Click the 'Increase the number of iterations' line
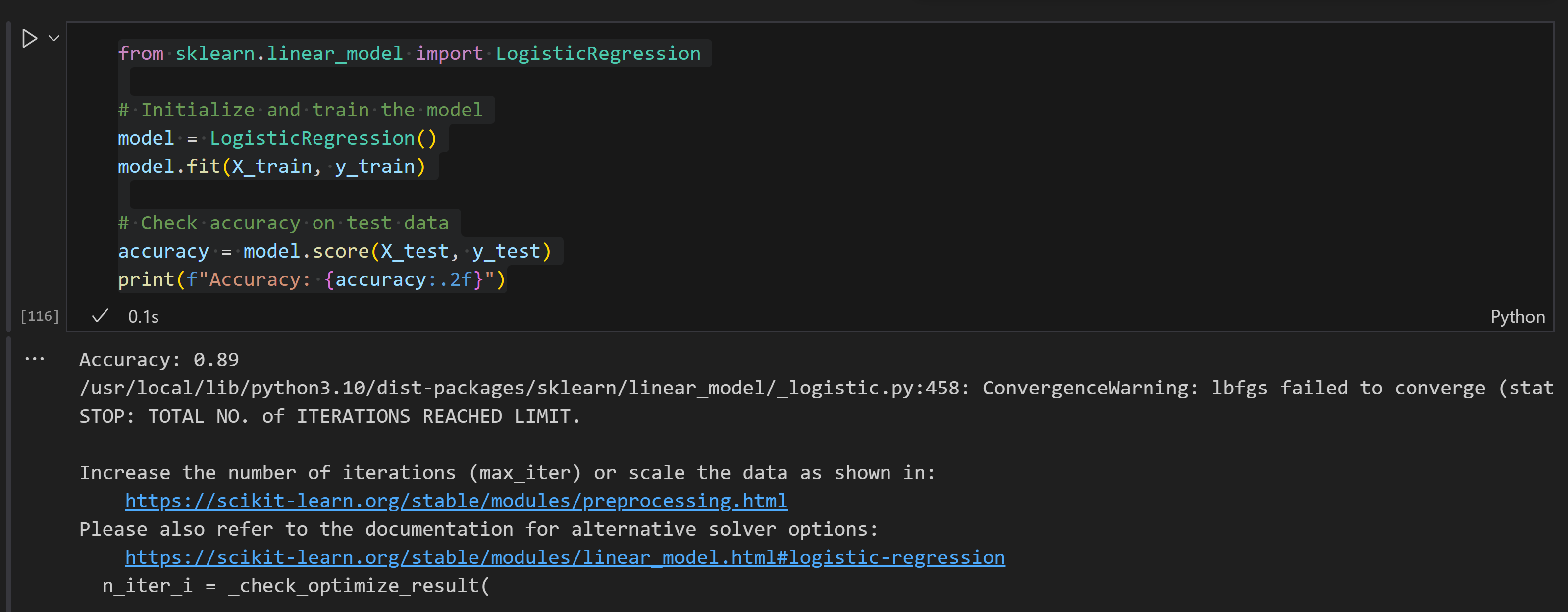1568x612 pixels. (507, 473)
